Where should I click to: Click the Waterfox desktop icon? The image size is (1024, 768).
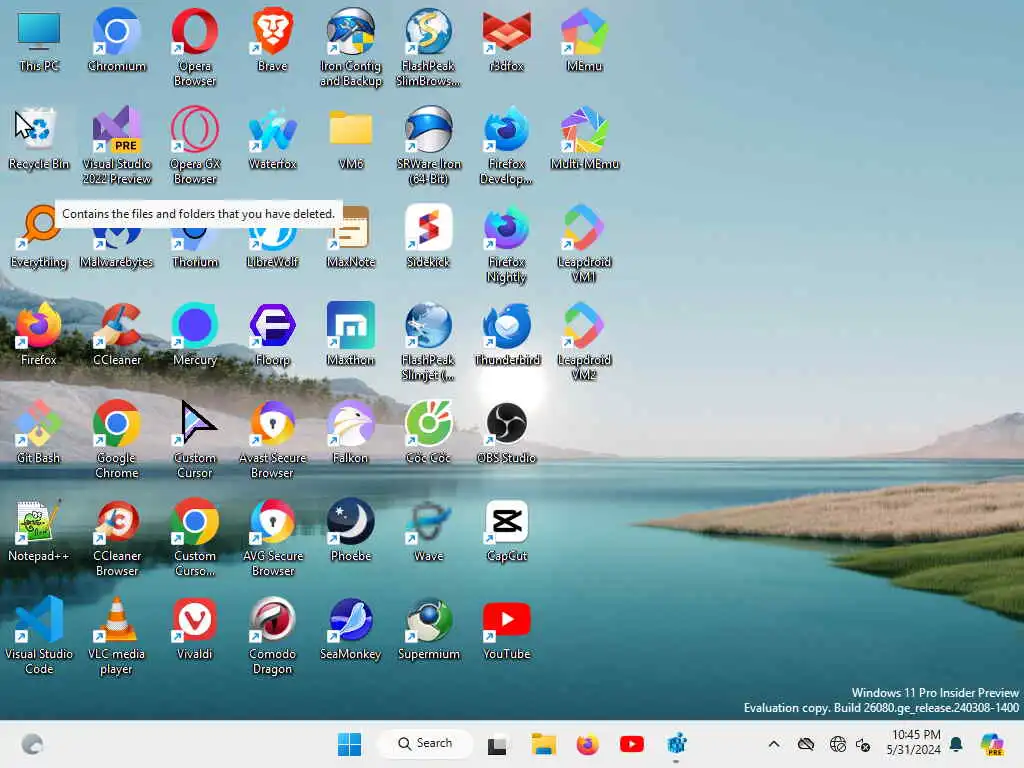(272, 138)
